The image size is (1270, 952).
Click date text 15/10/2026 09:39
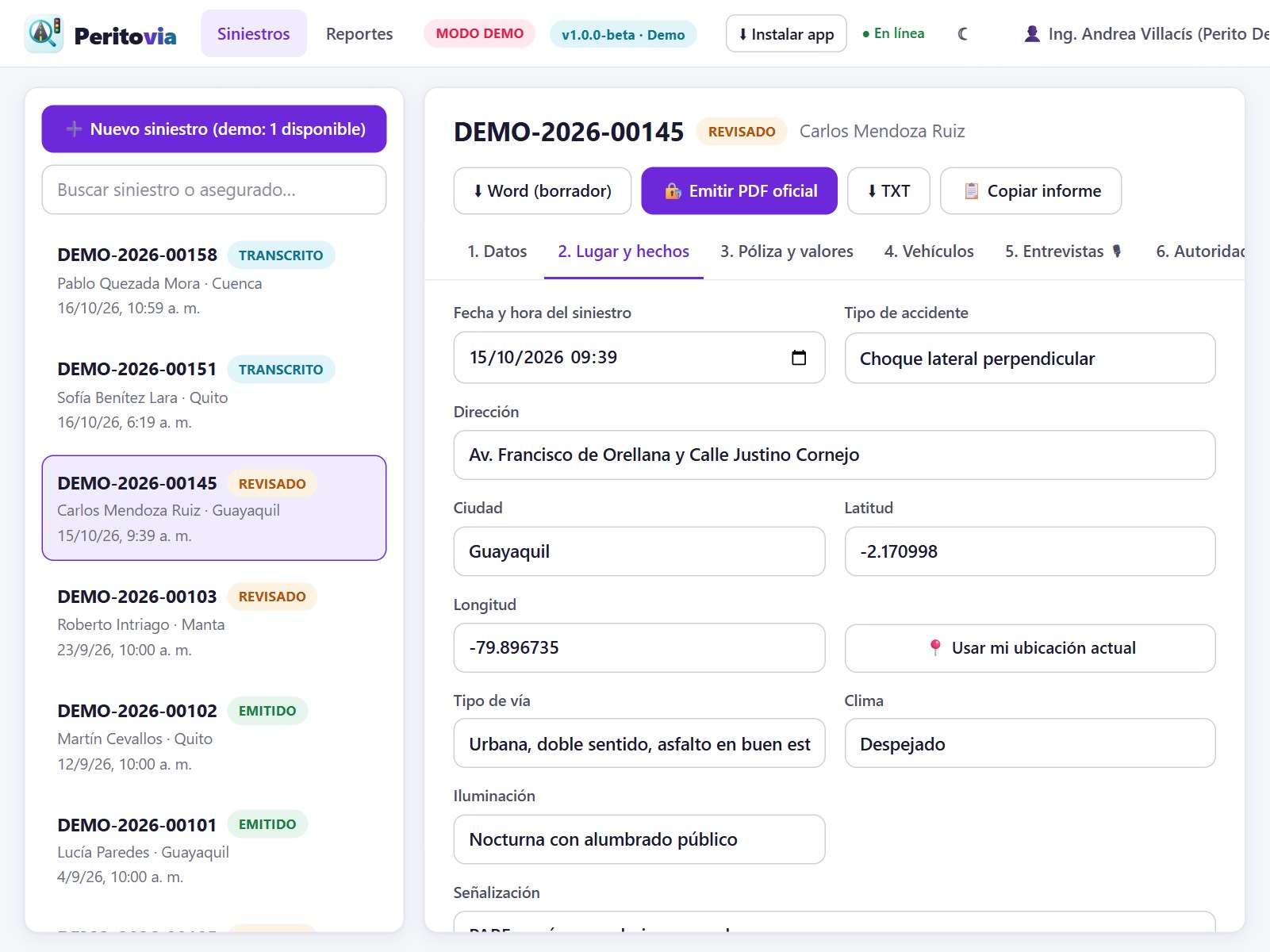[x=543, y=357]
